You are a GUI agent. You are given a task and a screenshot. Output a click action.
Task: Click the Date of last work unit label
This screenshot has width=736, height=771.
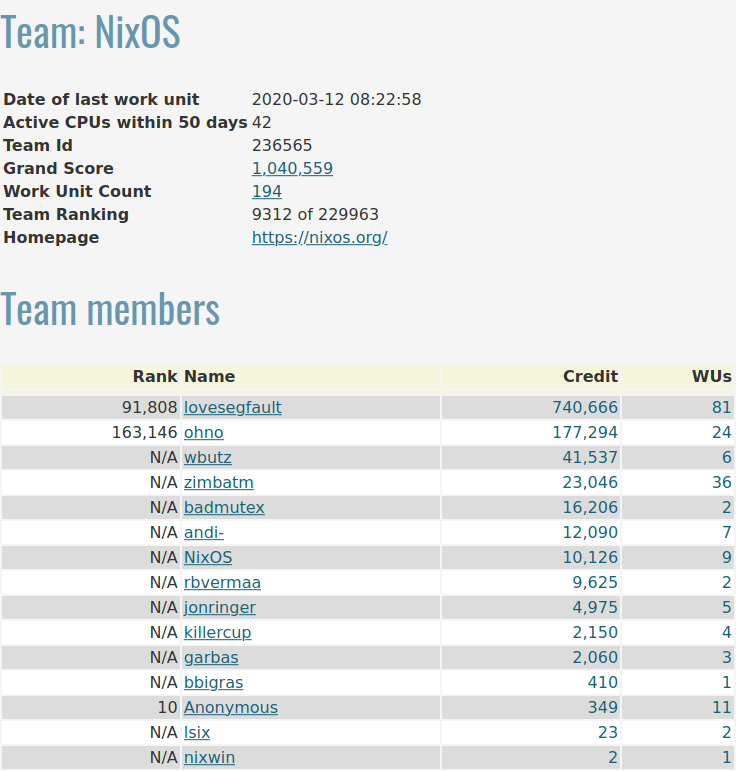coord(101,100)
